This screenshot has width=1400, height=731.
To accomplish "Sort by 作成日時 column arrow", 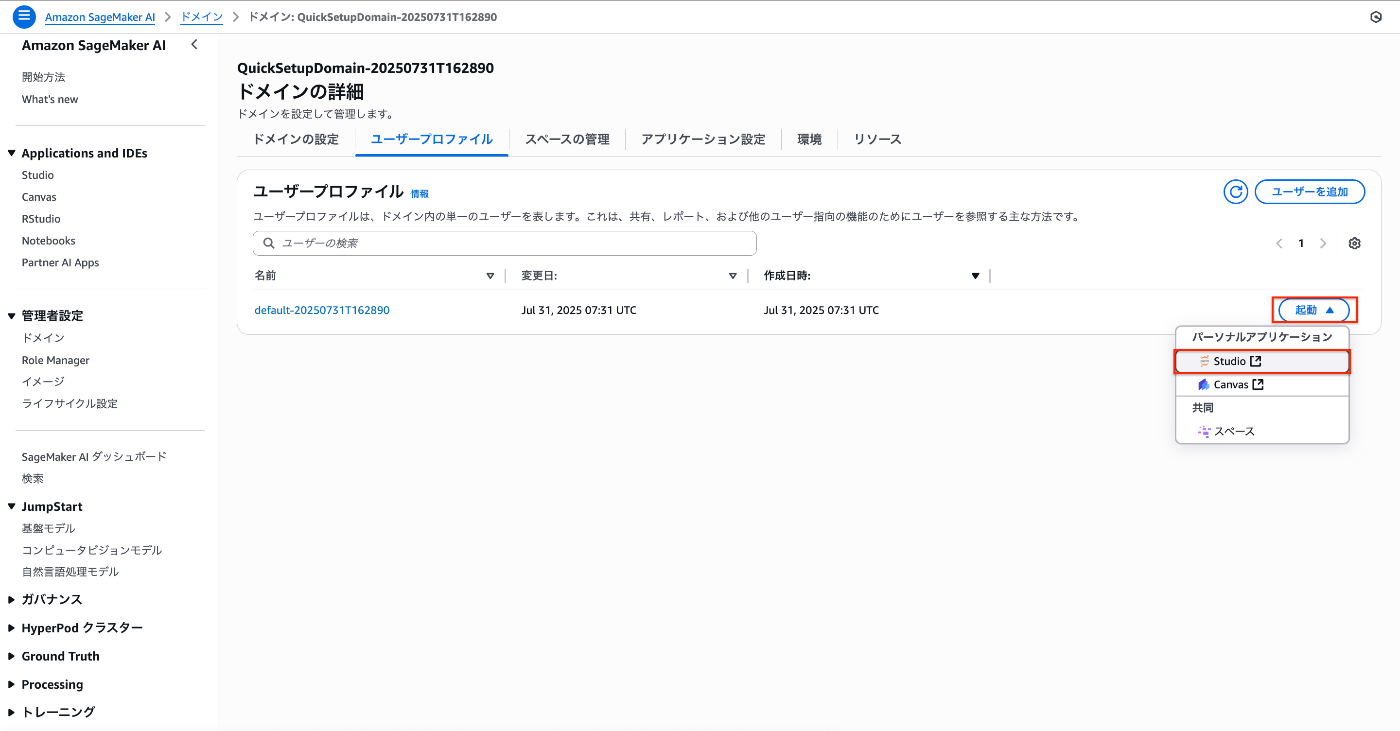I will click(975, 276).
